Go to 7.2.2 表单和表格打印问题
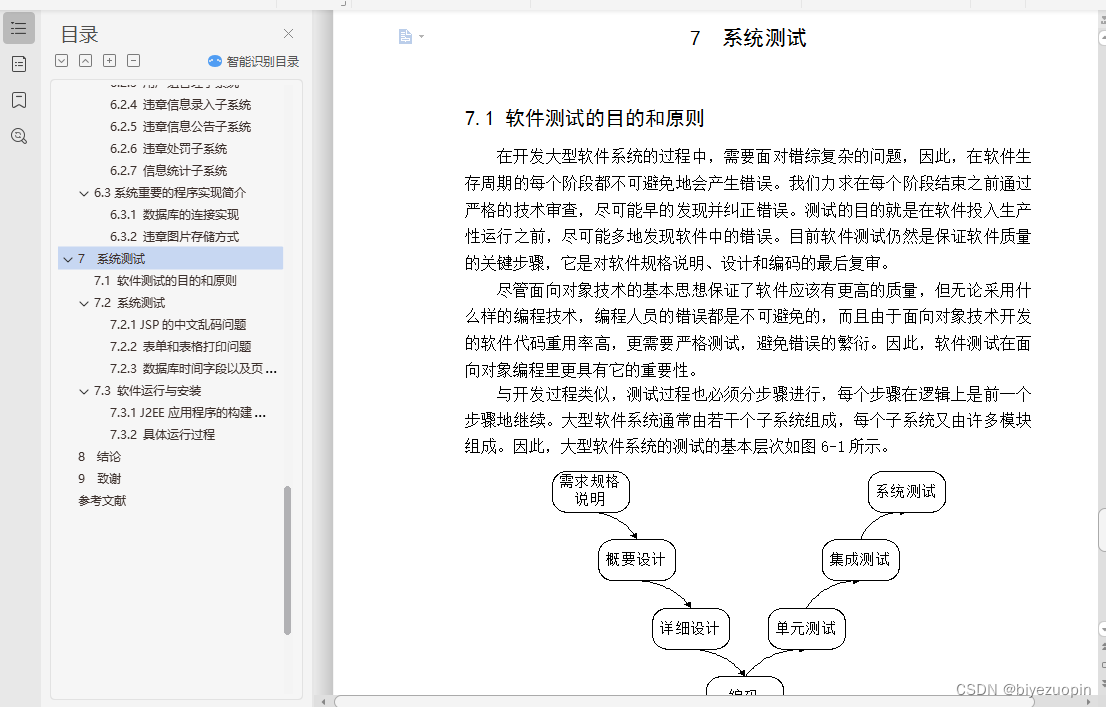This screenshot has width=1106, height=707. click(181, 346)
